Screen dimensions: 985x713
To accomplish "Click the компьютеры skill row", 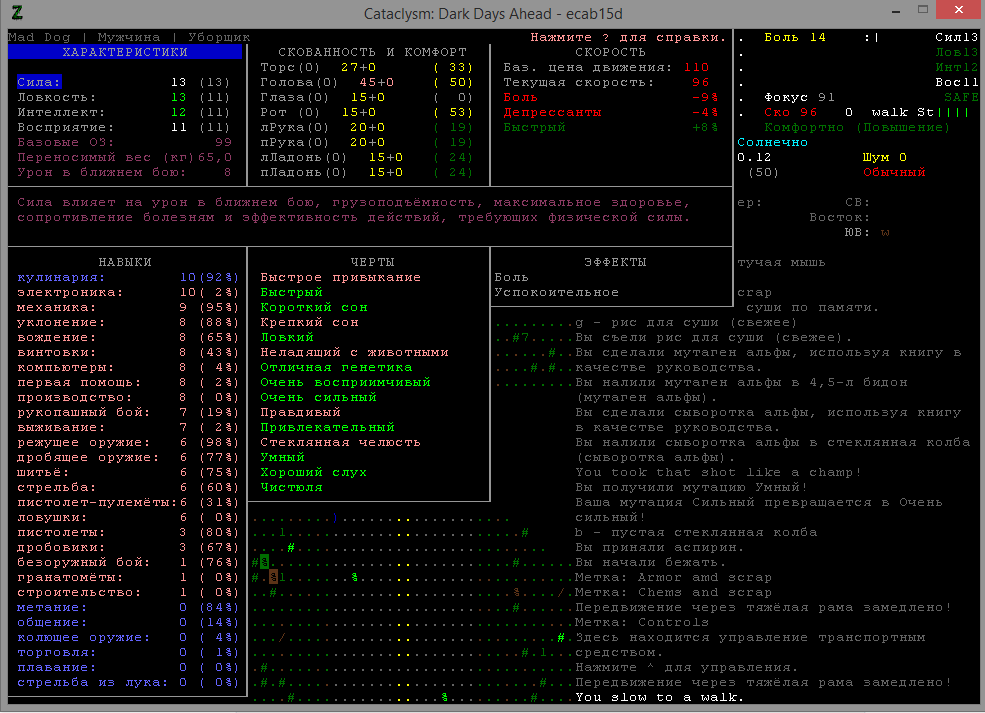I will click(x=128, y=367).
